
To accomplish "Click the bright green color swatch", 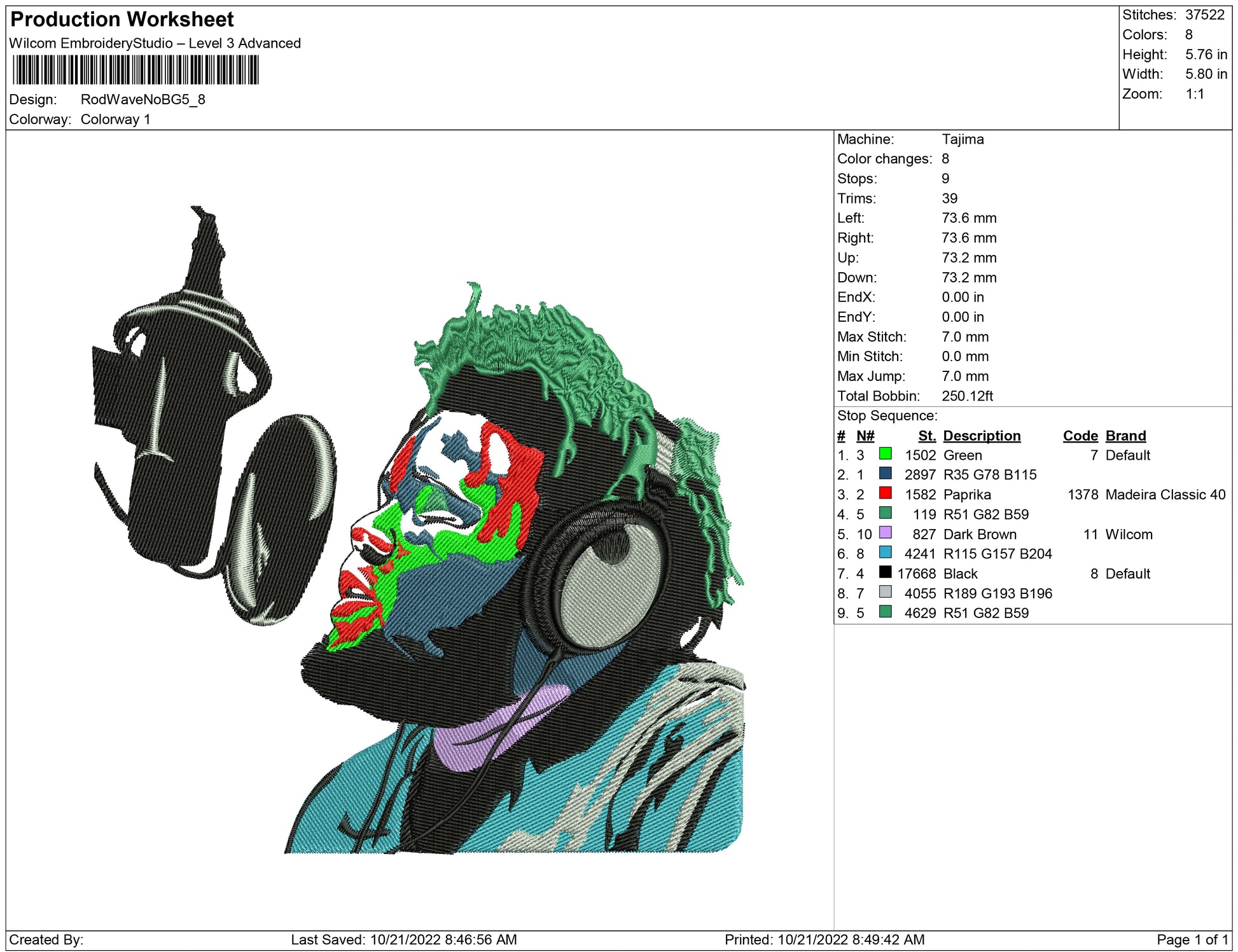I will 885,454.
